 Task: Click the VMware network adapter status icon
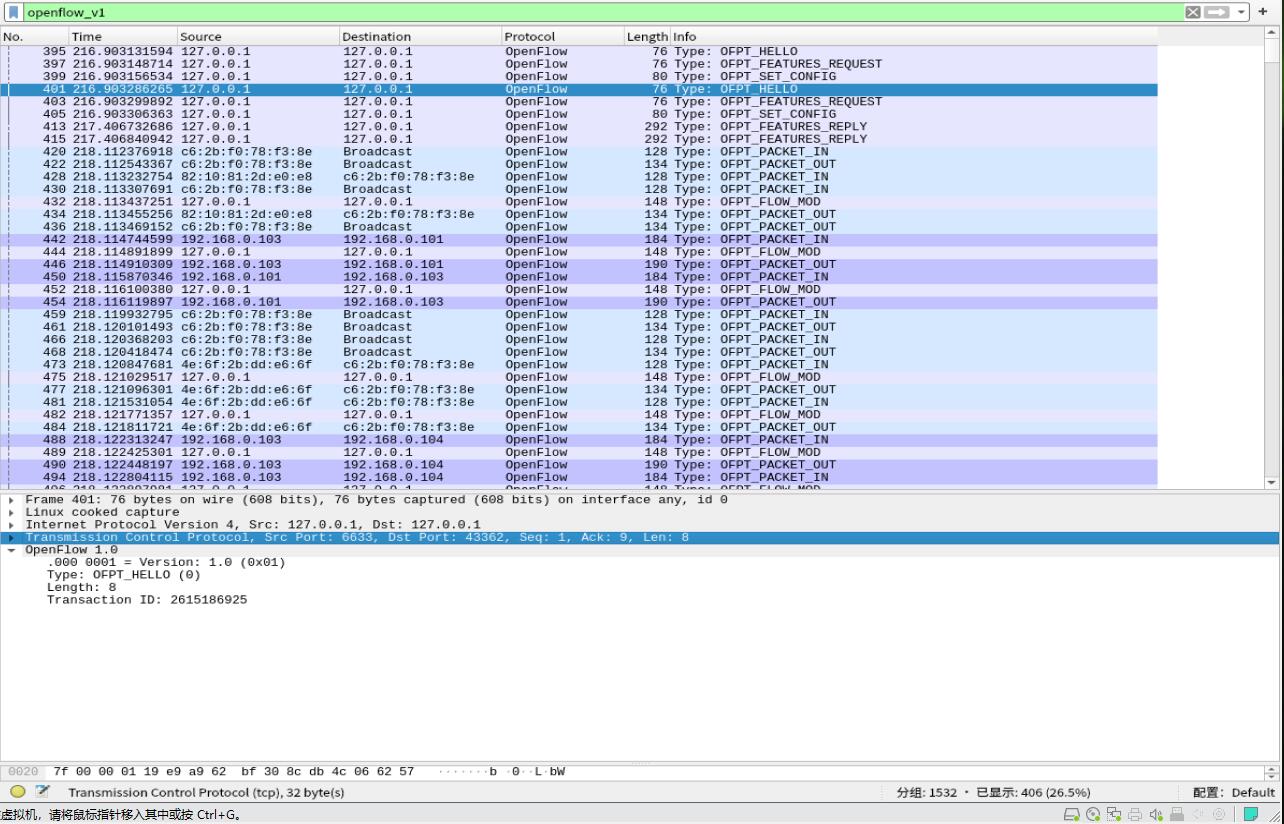[1112, 815]
